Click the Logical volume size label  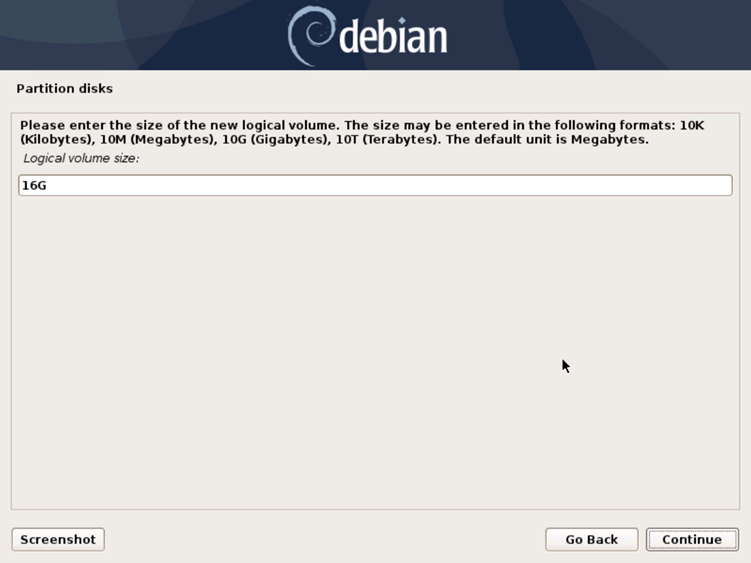pyautogui.click(x=81, y=159)
